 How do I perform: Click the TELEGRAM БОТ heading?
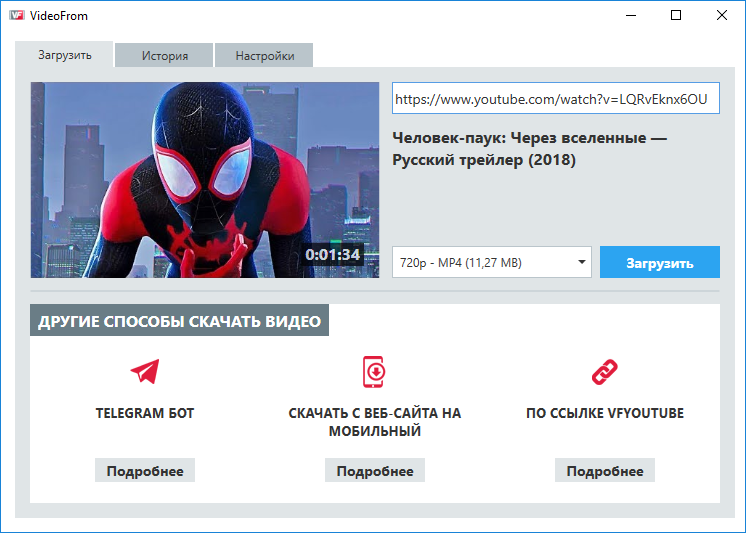click(145, 413)
